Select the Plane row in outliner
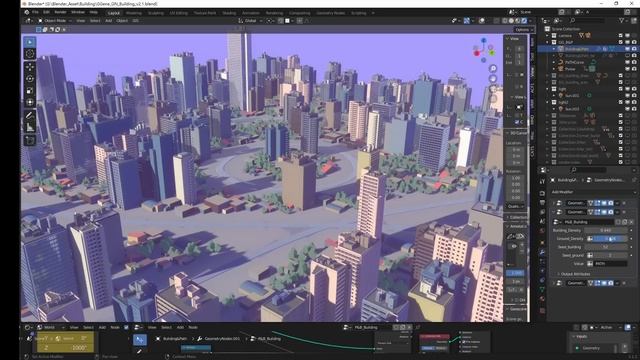Image resolution: width=640 pixels, height=360 pixels. click(588, 69)
